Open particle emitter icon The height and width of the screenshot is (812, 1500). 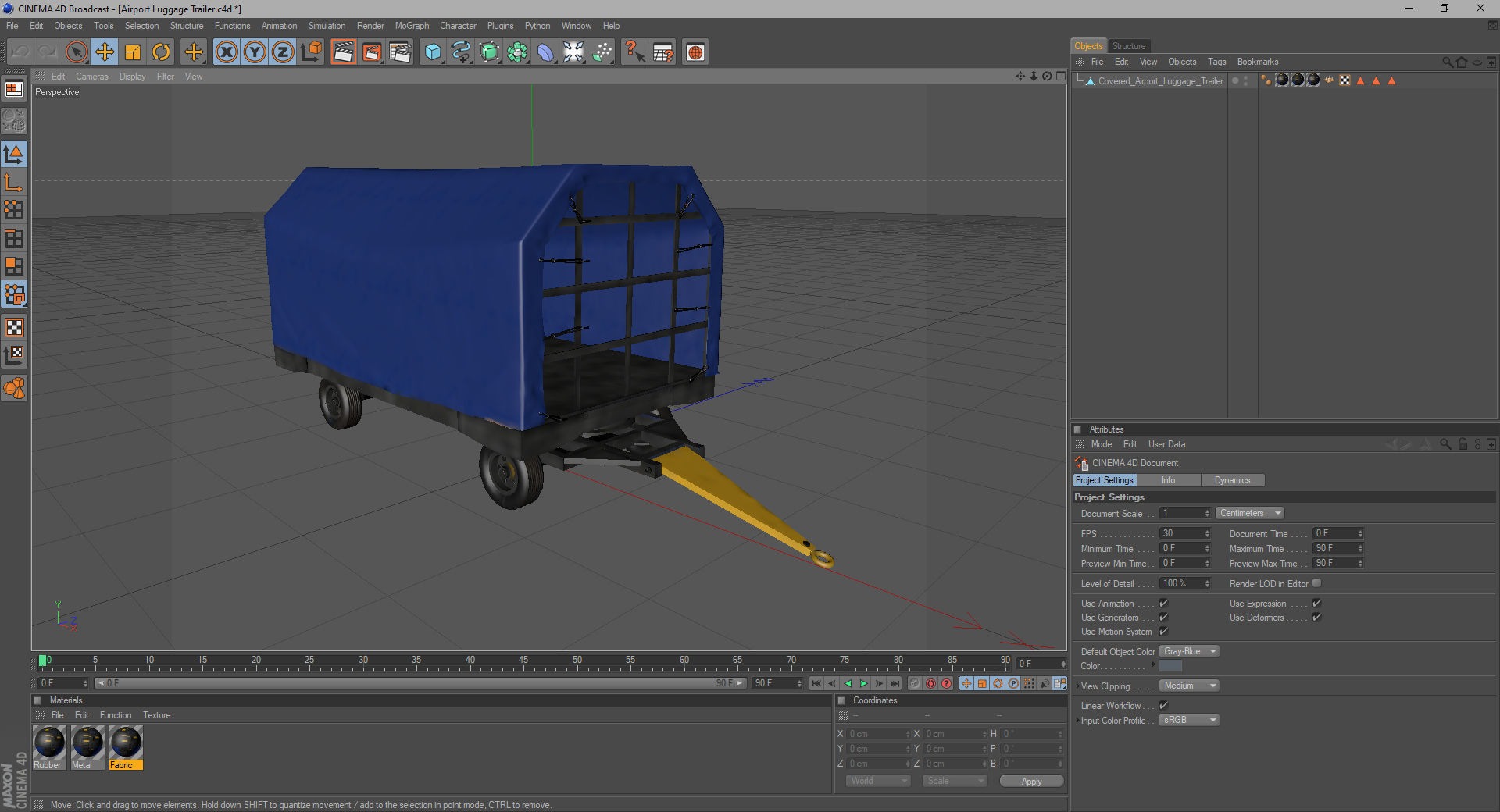tap(602, 52)
